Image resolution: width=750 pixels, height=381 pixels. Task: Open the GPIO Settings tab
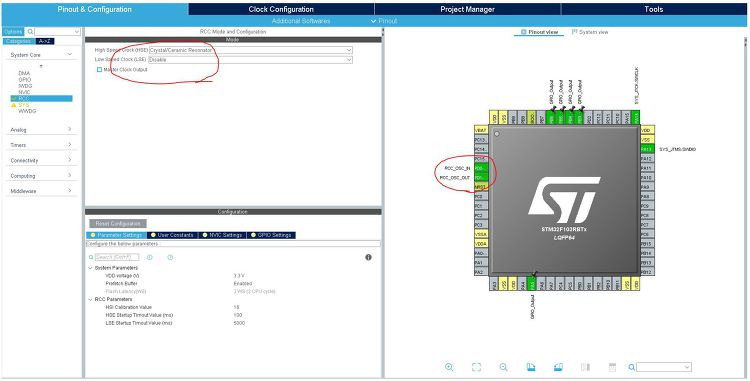[271, 235]
